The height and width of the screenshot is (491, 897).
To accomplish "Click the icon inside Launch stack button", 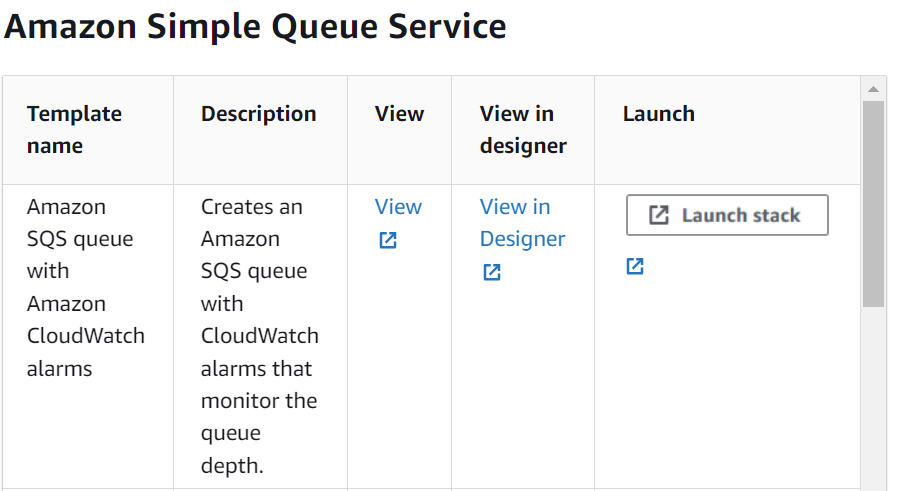I will click(659, 215).
